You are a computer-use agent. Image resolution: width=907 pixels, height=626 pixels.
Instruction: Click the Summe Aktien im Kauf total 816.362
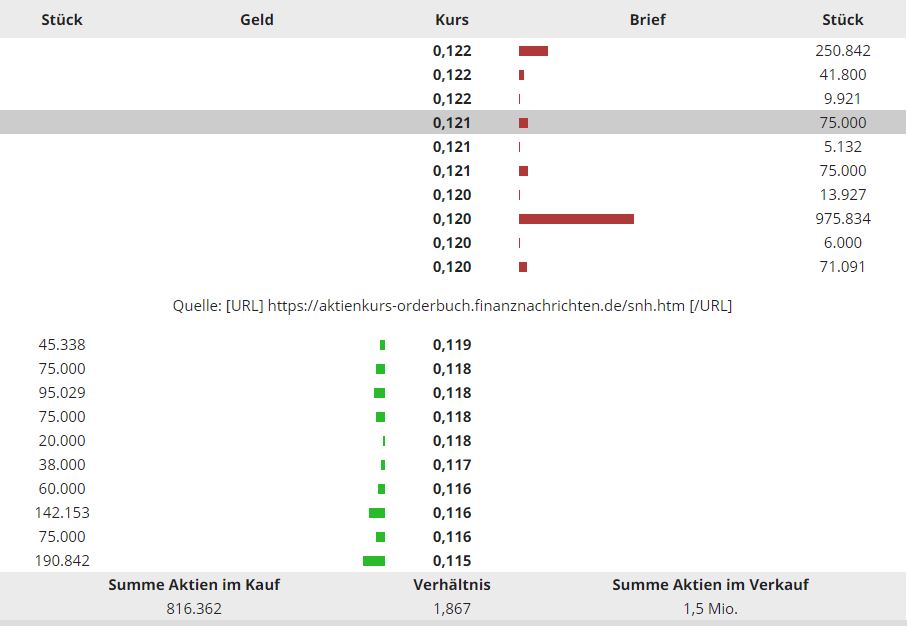click(x=194, y=607)
